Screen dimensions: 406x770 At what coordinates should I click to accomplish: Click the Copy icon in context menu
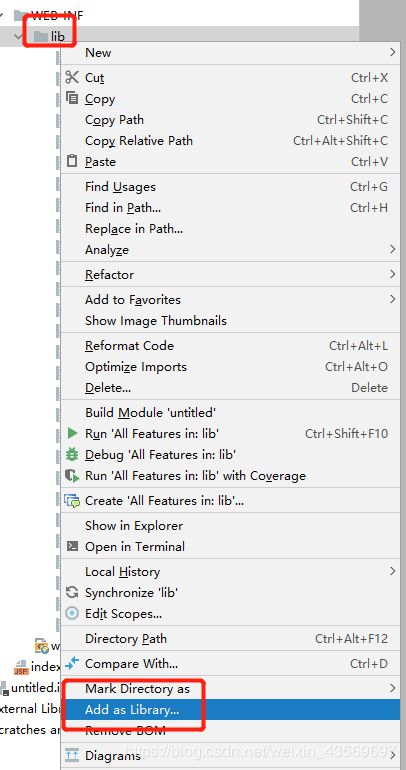tap(72, 98)
